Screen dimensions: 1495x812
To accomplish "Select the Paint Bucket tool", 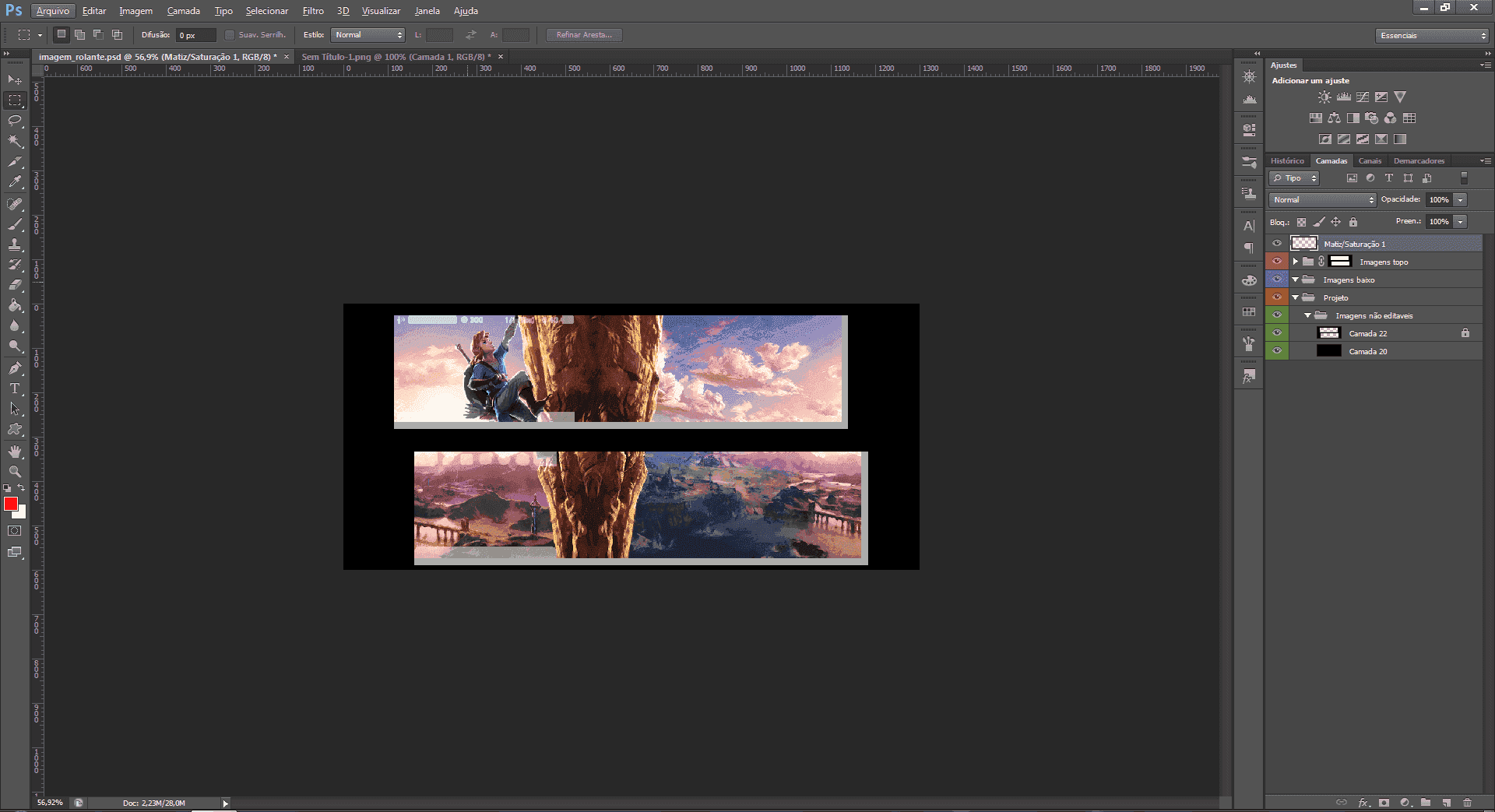I will pos(15,305).
